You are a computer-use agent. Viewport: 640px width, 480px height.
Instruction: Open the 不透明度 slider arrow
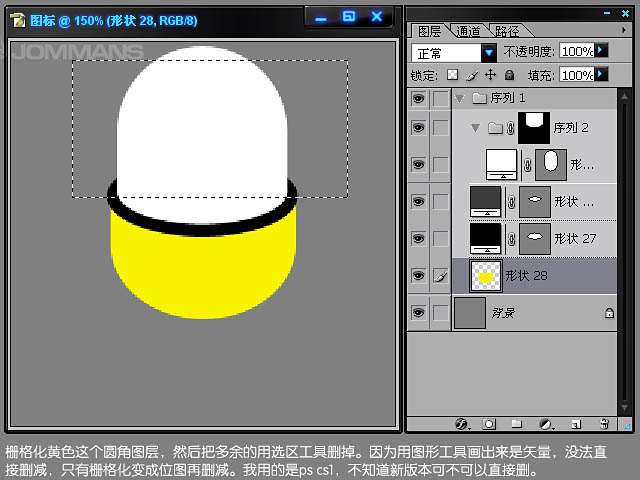pyautogui.click(x=601, y=50)
